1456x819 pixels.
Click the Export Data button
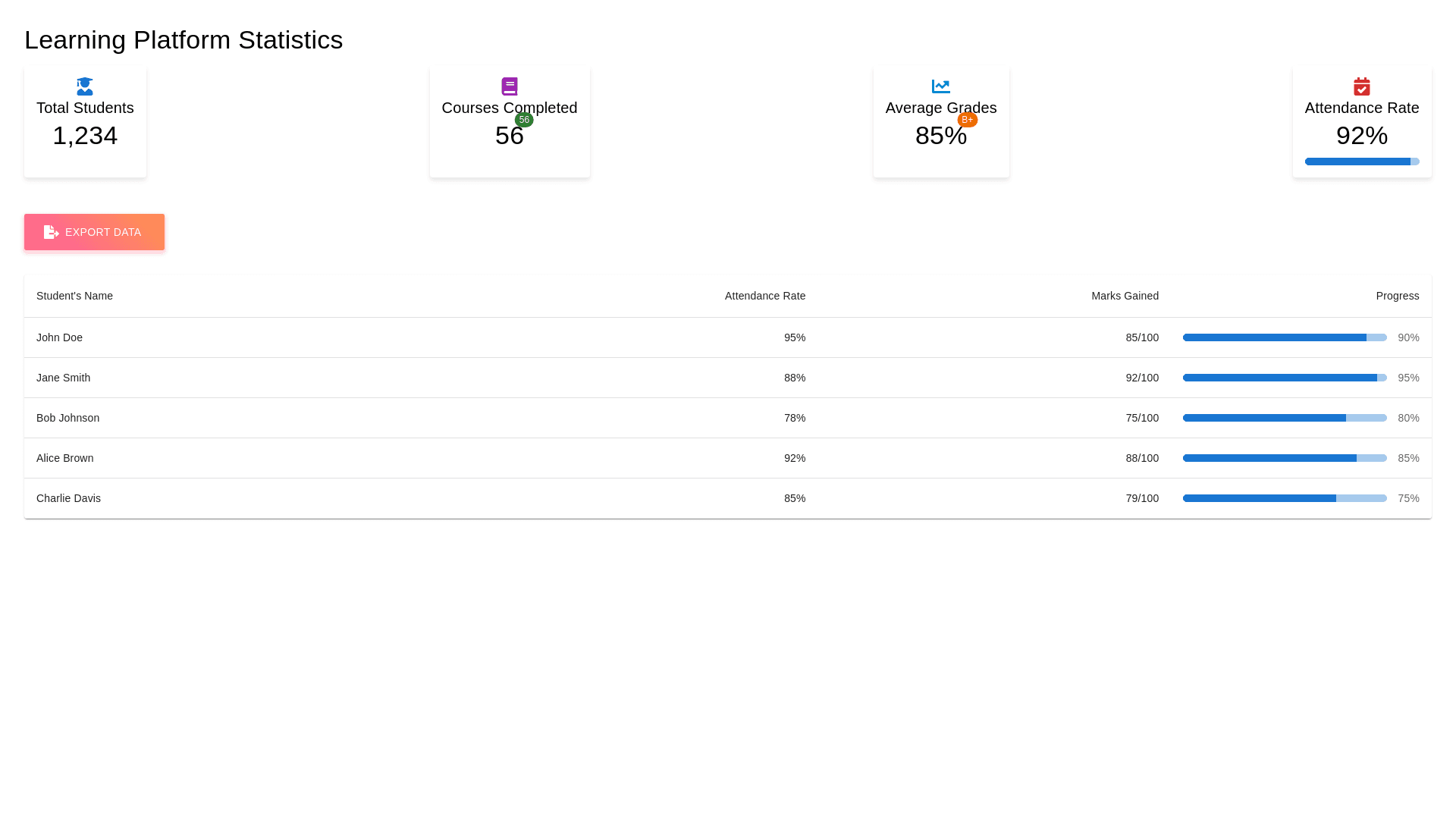pyautogui.click(x=94, y=232)
